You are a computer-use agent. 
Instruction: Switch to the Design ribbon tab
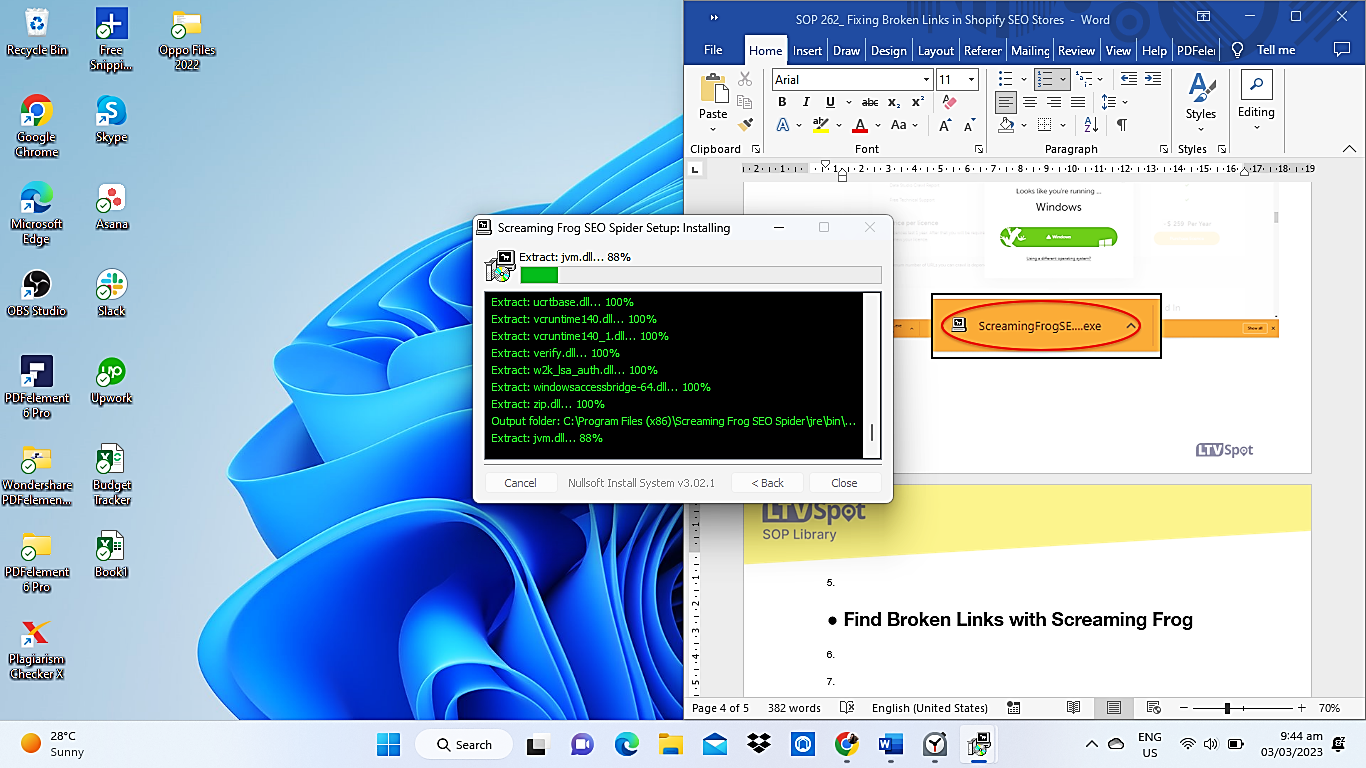coord(888,50)
